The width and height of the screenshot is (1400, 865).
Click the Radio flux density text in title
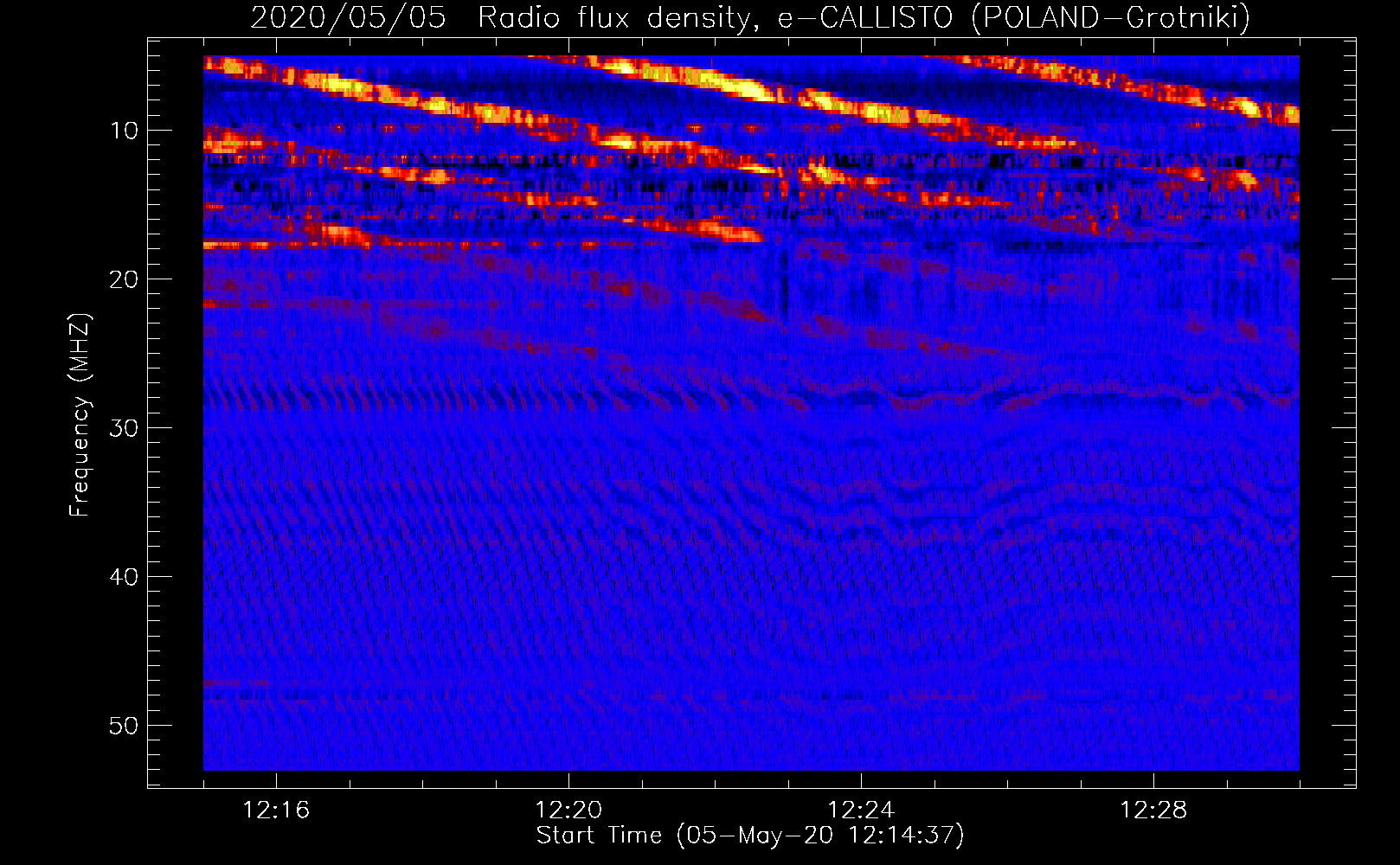coord(613,17)
